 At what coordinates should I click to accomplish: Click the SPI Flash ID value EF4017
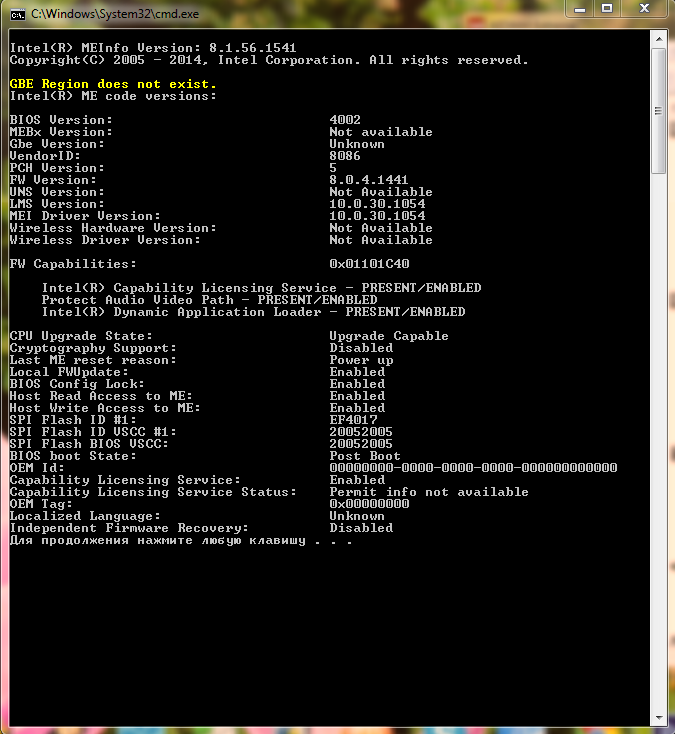pos(353,420)
